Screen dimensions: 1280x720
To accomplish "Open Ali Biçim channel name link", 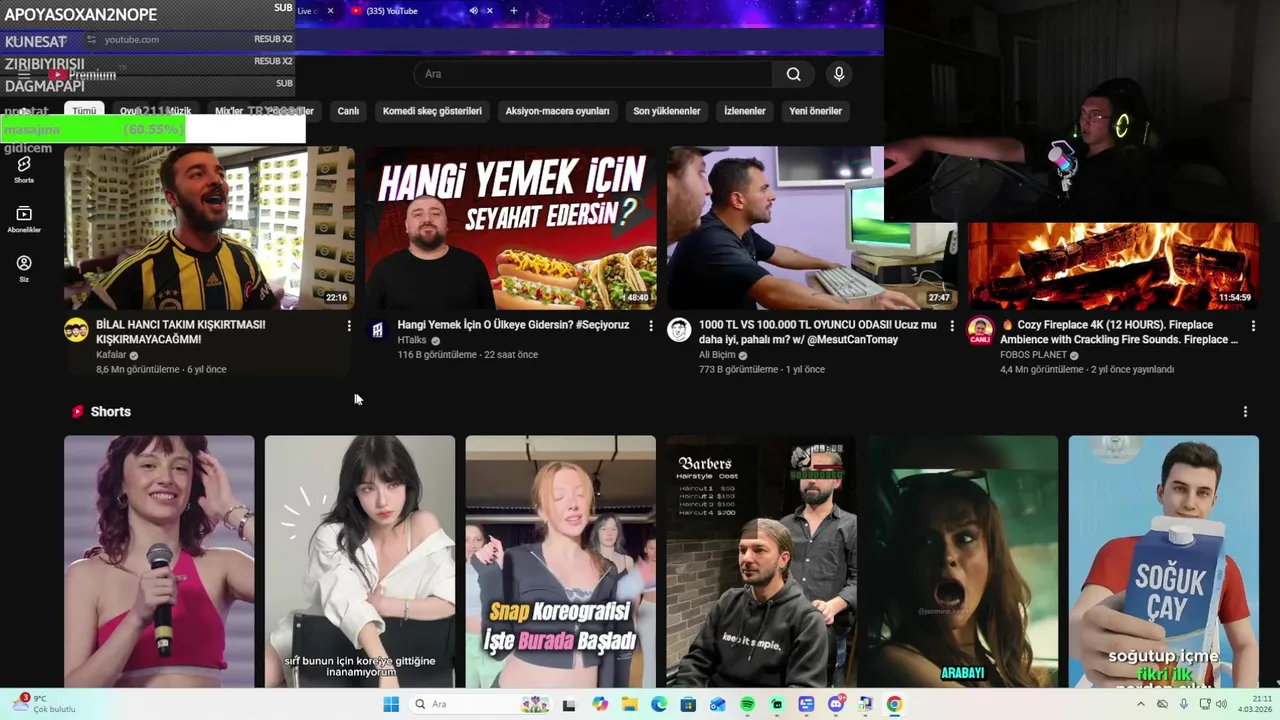I will 717,355.
